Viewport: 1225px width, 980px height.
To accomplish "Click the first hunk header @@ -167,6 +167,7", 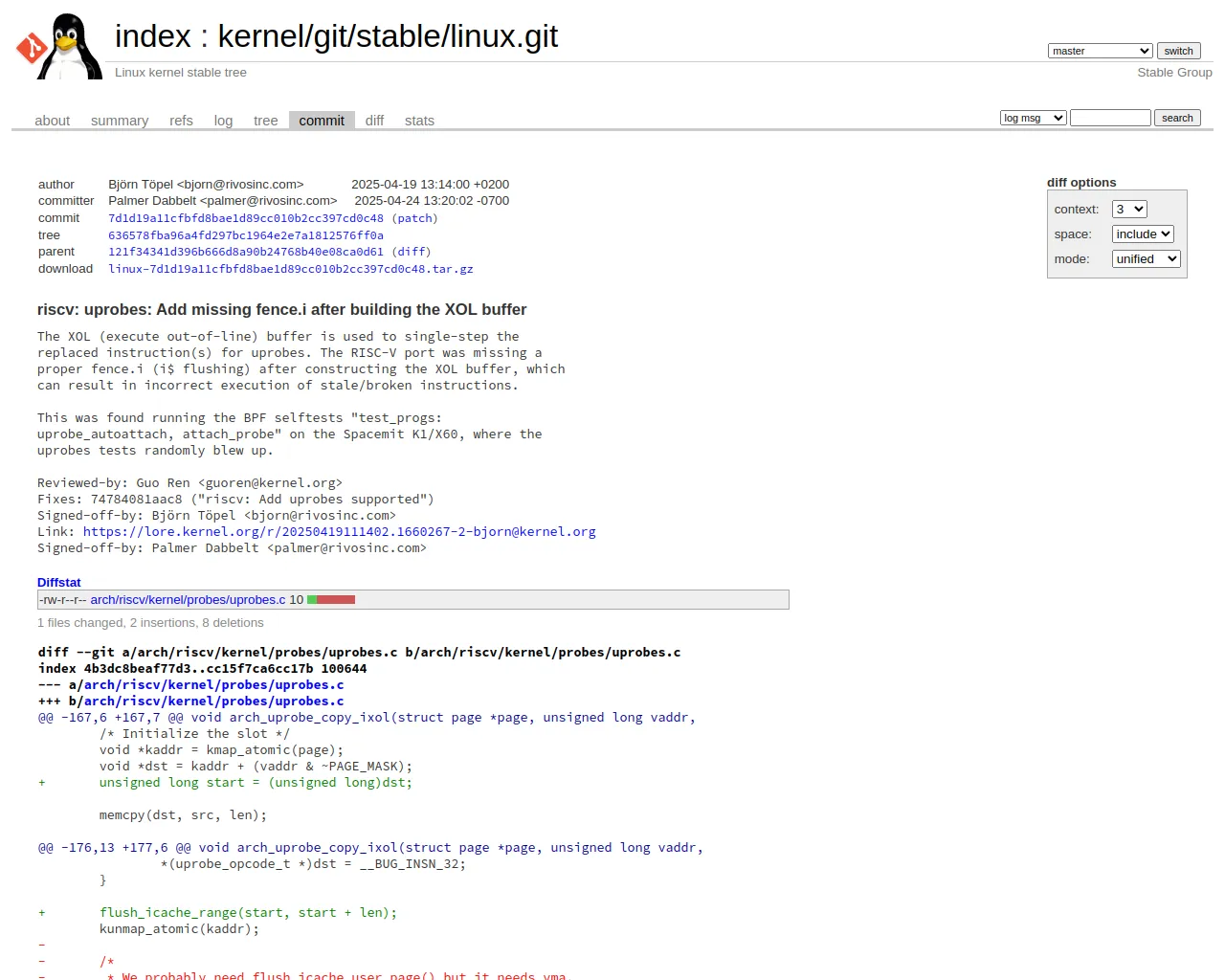I will pos(367,717).
